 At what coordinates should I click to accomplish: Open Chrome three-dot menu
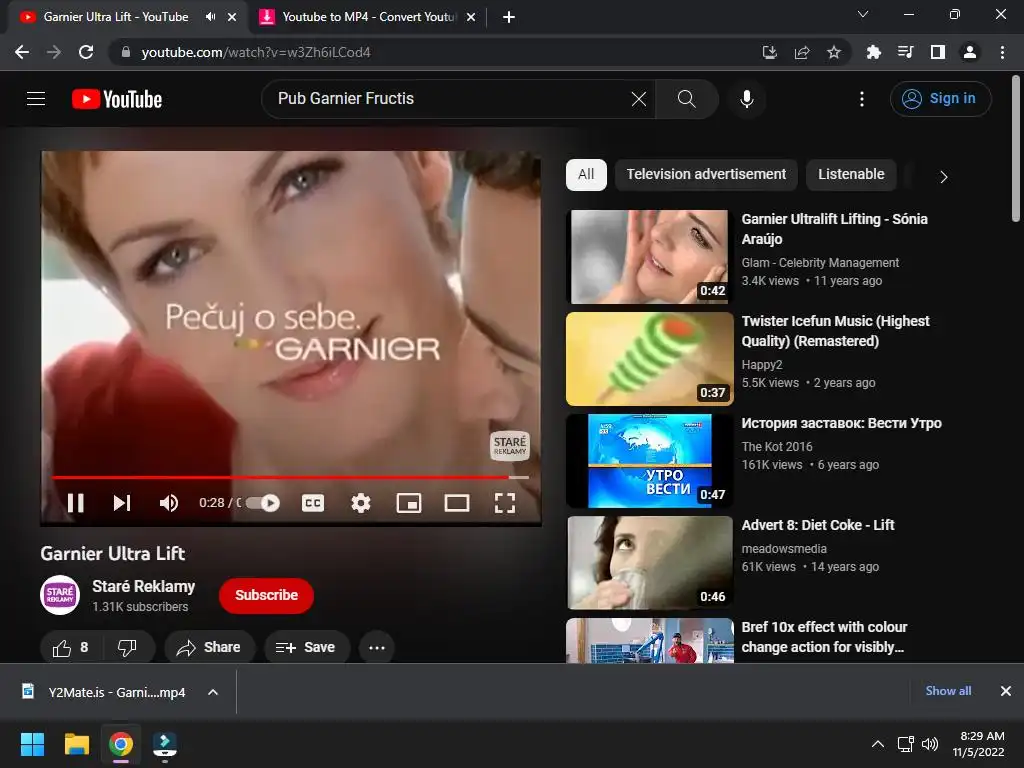(1002, 52)
